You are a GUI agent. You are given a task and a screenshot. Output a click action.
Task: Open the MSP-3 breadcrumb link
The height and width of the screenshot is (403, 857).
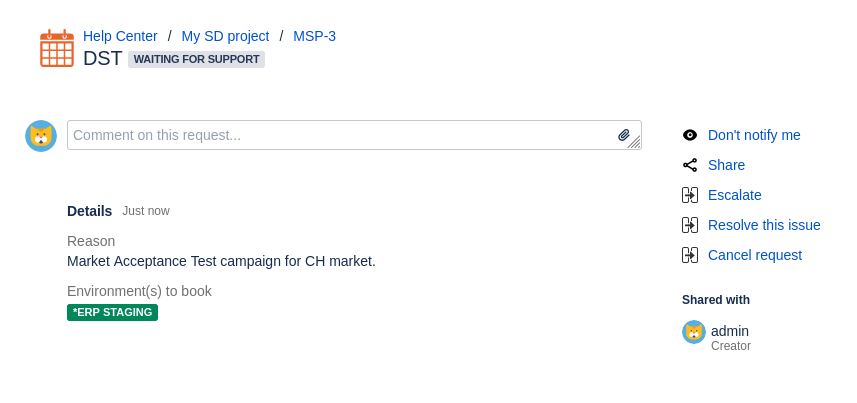[314, 36]
